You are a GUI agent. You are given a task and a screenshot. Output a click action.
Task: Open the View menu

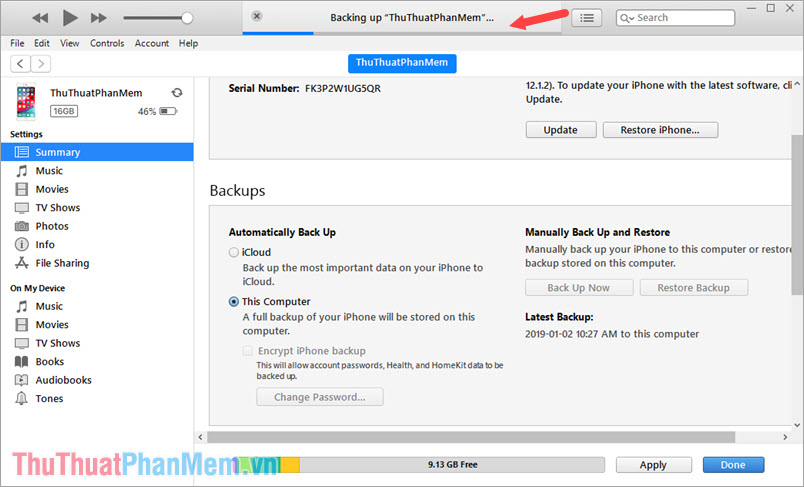[69, 43]
